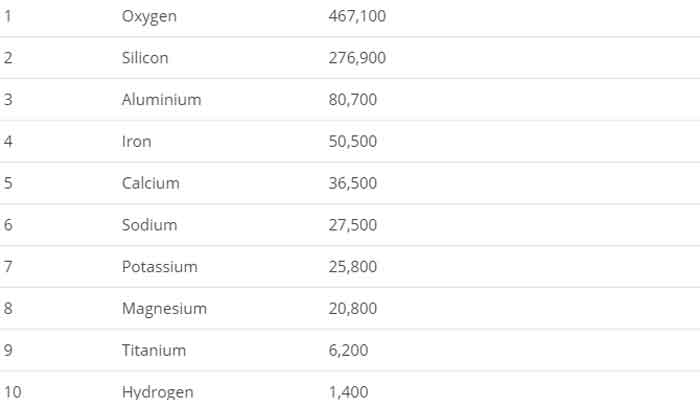Image resolution: width=700 pixels, height=400 pixels.
Task: Click the Potassium cell
Action: coord(160,267)
